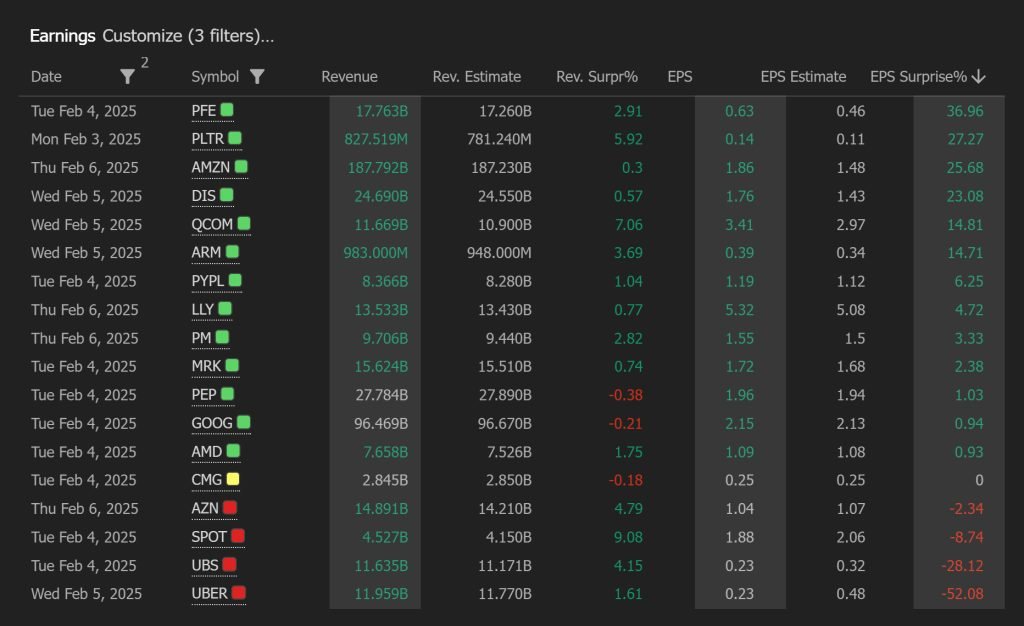Open the MRK symbol link

[x=206, y=366]
